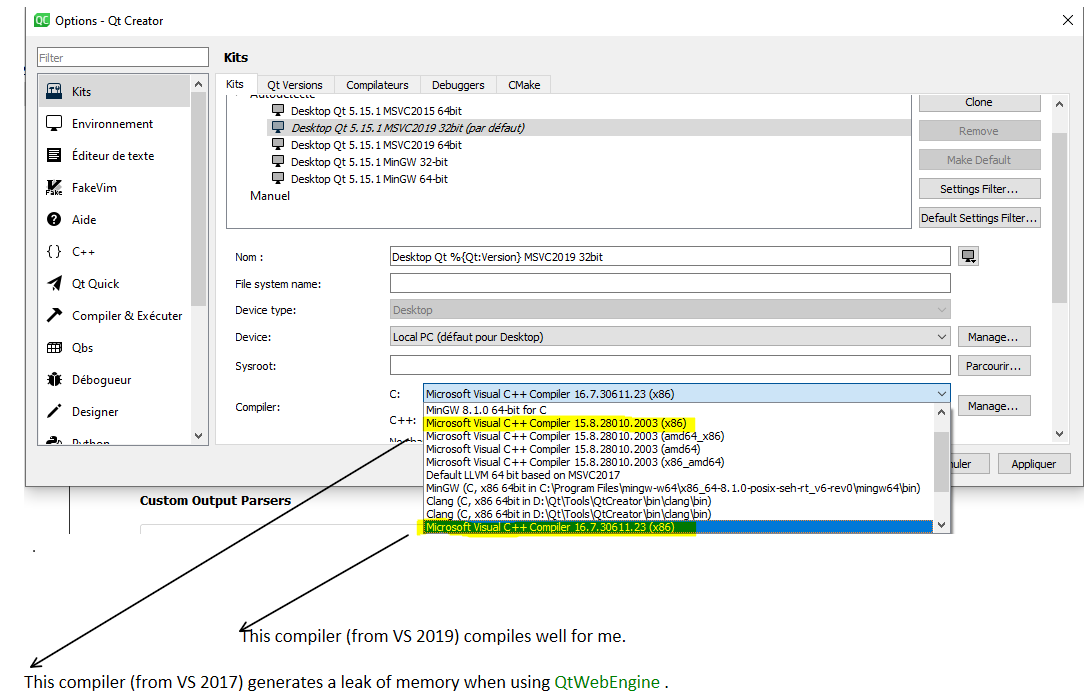Select kit MSVC2019 32bit (par défaut)

pos(407,128)
